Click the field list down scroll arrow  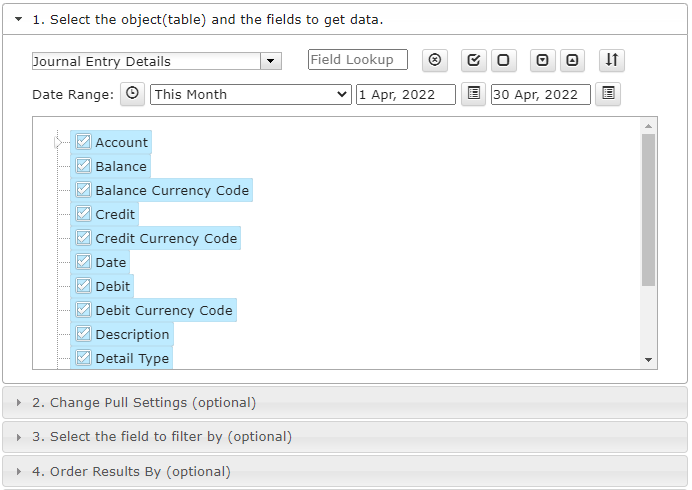(x=648, y=360)
